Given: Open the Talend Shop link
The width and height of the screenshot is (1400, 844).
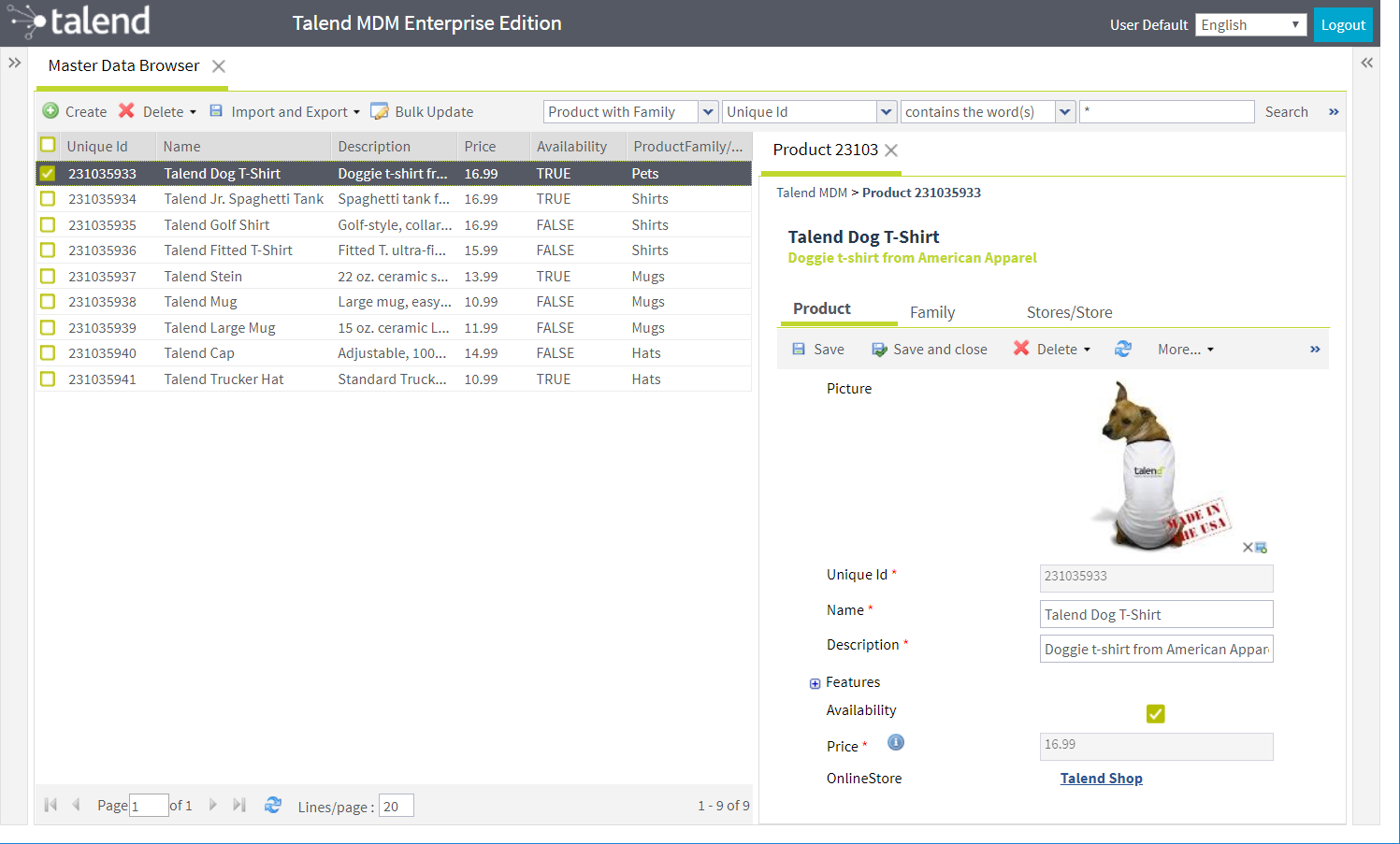Looking at the screenshot, I should click(1101, 779).
